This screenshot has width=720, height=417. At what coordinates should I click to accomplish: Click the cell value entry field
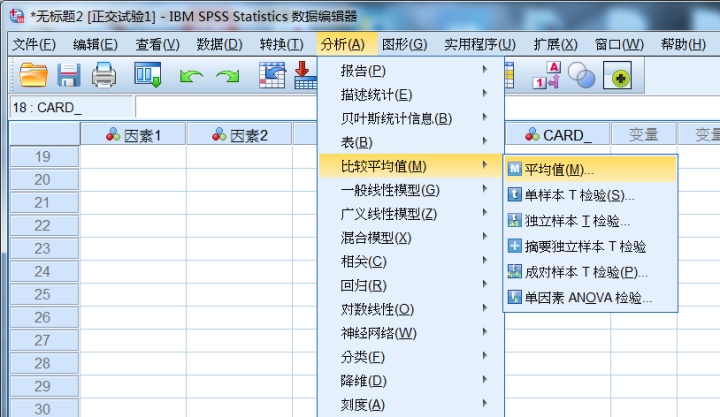click(226, 107)
